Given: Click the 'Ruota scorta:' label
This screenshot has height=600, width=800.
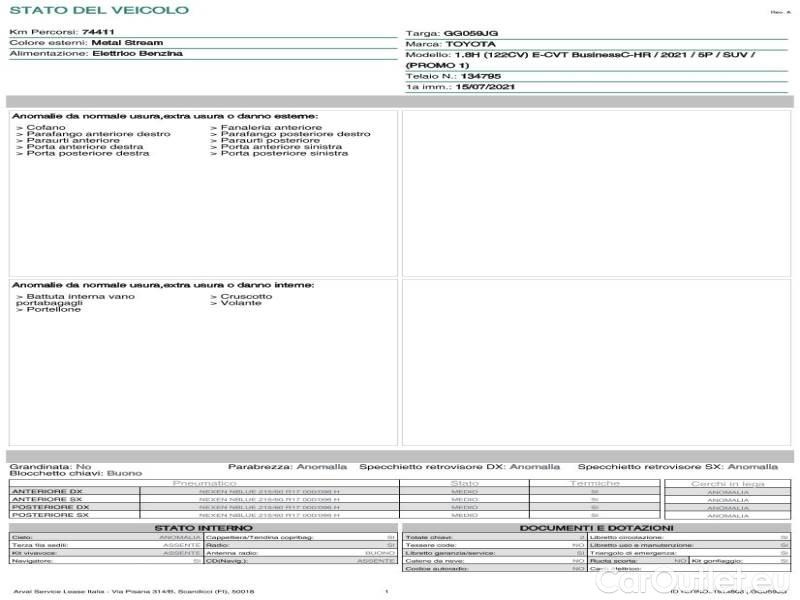Looking at the screenshot, I should pos(613,561).
